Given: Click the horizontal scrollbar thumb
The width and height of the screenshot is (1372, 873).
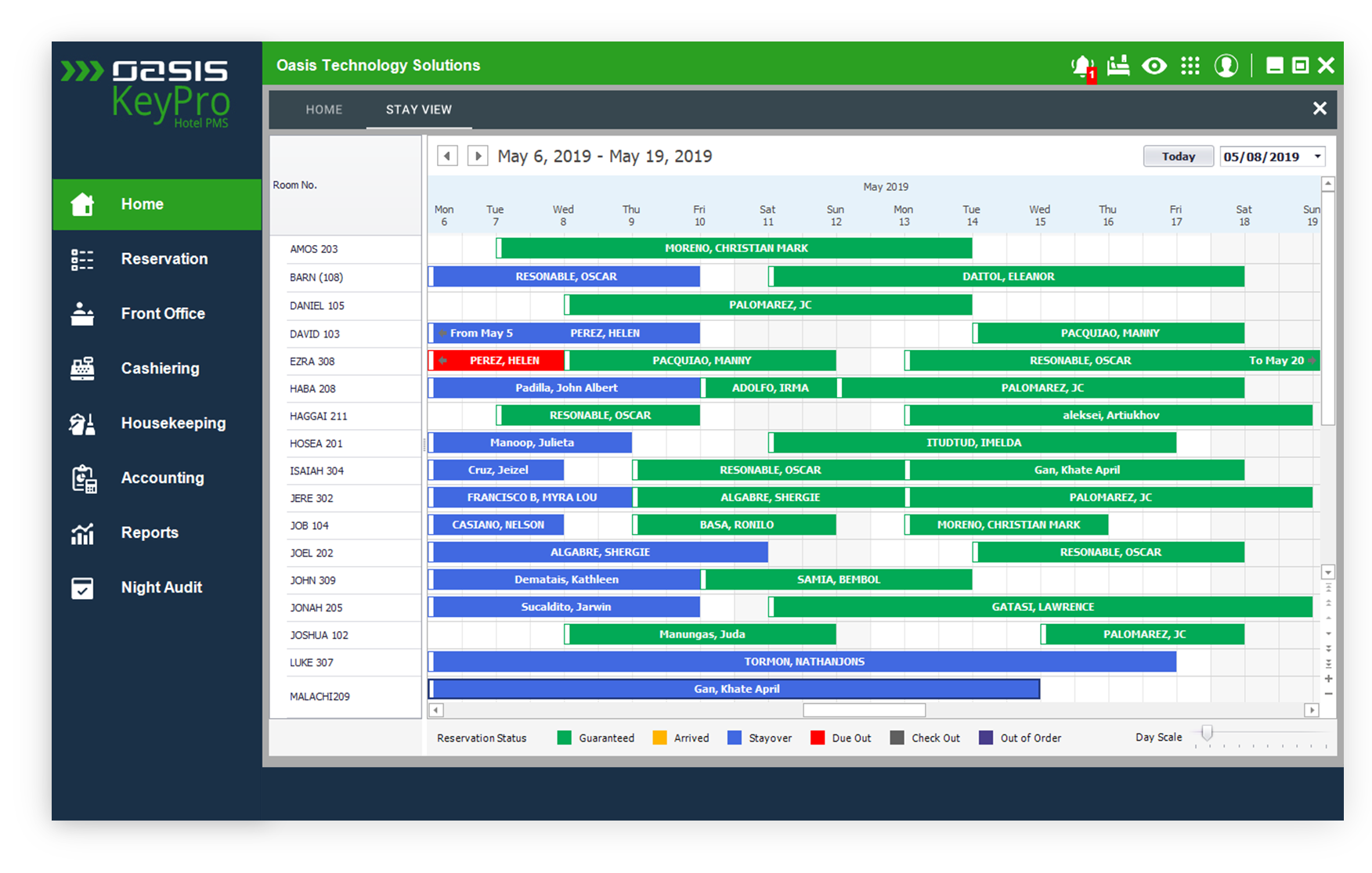Looking at the screenshot, I should point(864,710).
